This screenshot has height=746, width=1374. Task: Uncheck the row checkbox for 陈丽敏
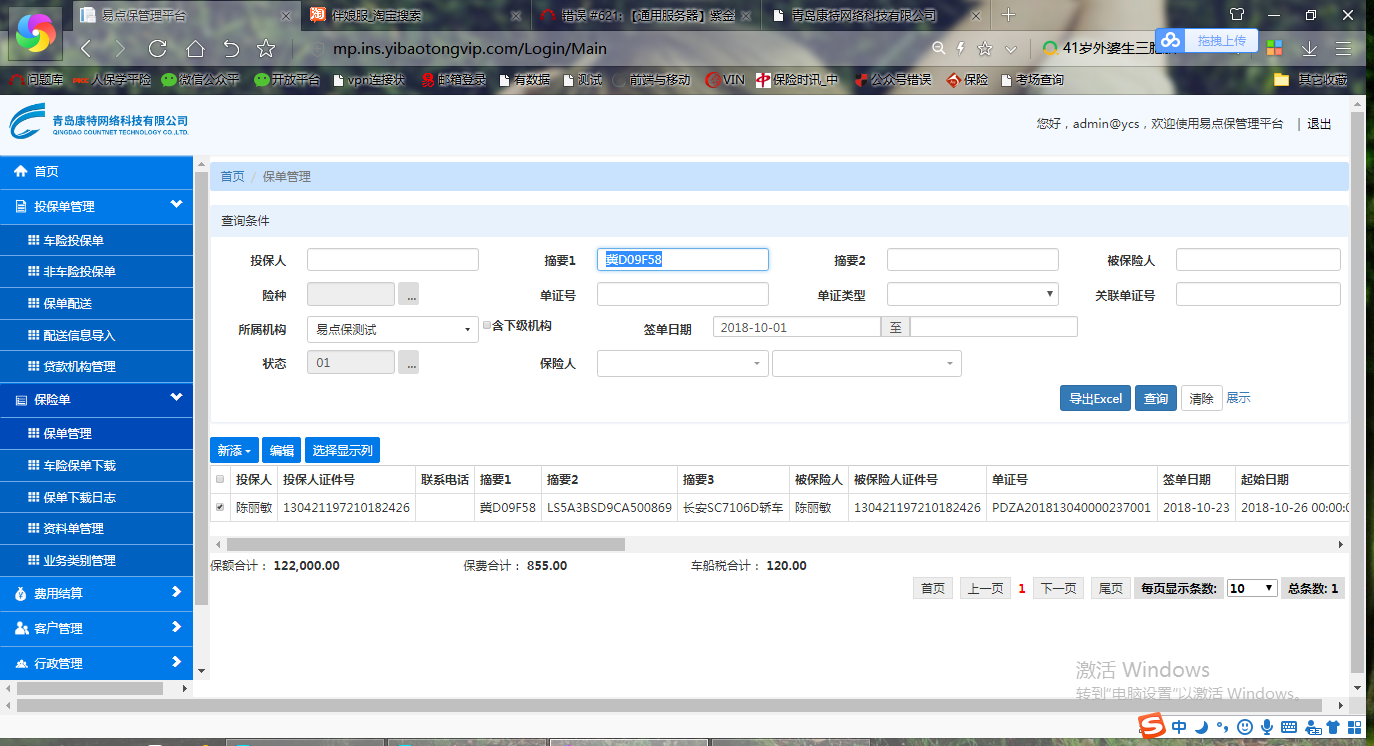pos(220,507)
